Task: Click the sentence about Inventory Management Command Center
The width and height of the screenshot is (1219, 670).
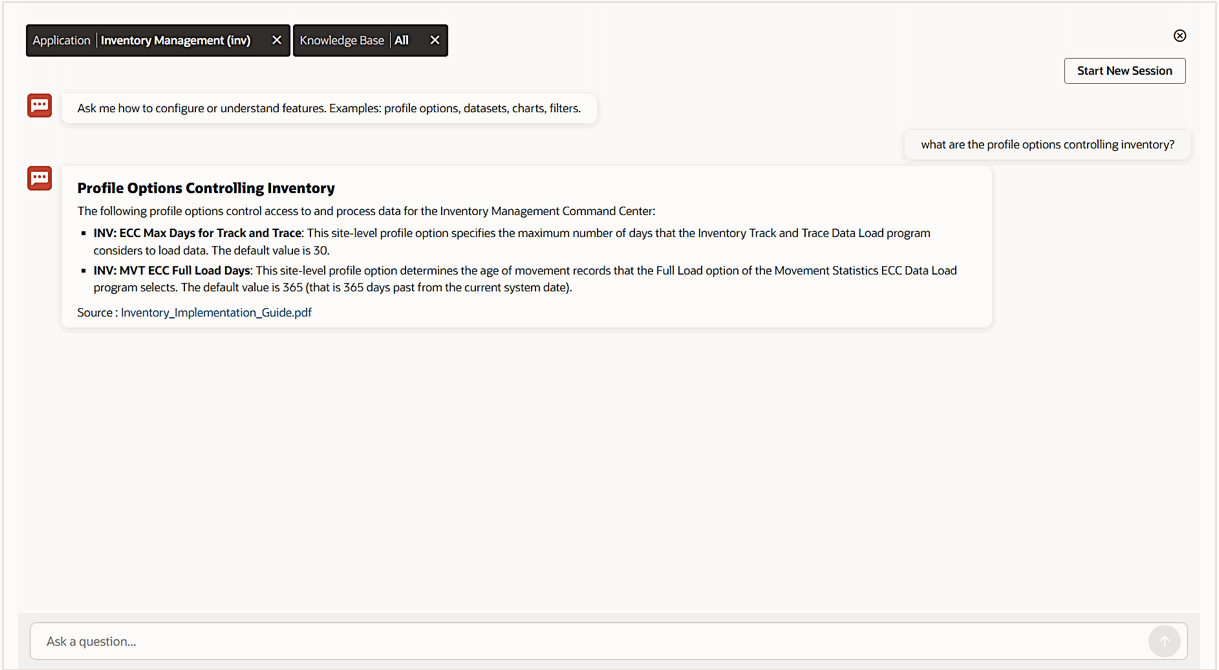Action: point(366,211)
